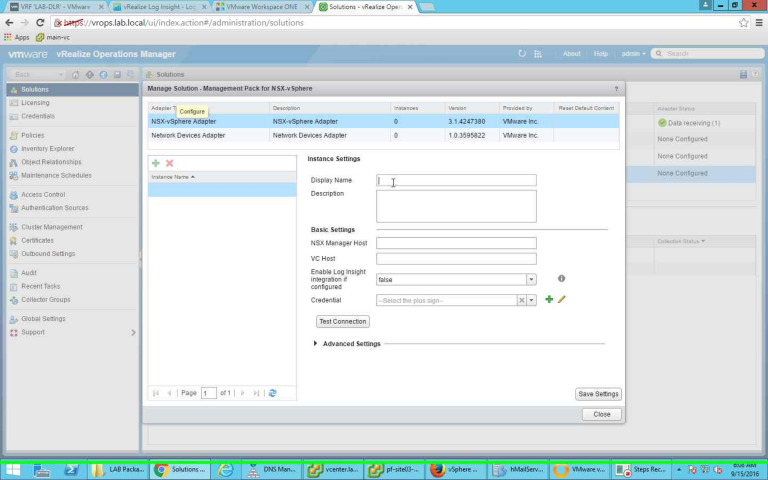Go back in the browser
Viewport: 768px width, 480px height.
pos(9,23)
